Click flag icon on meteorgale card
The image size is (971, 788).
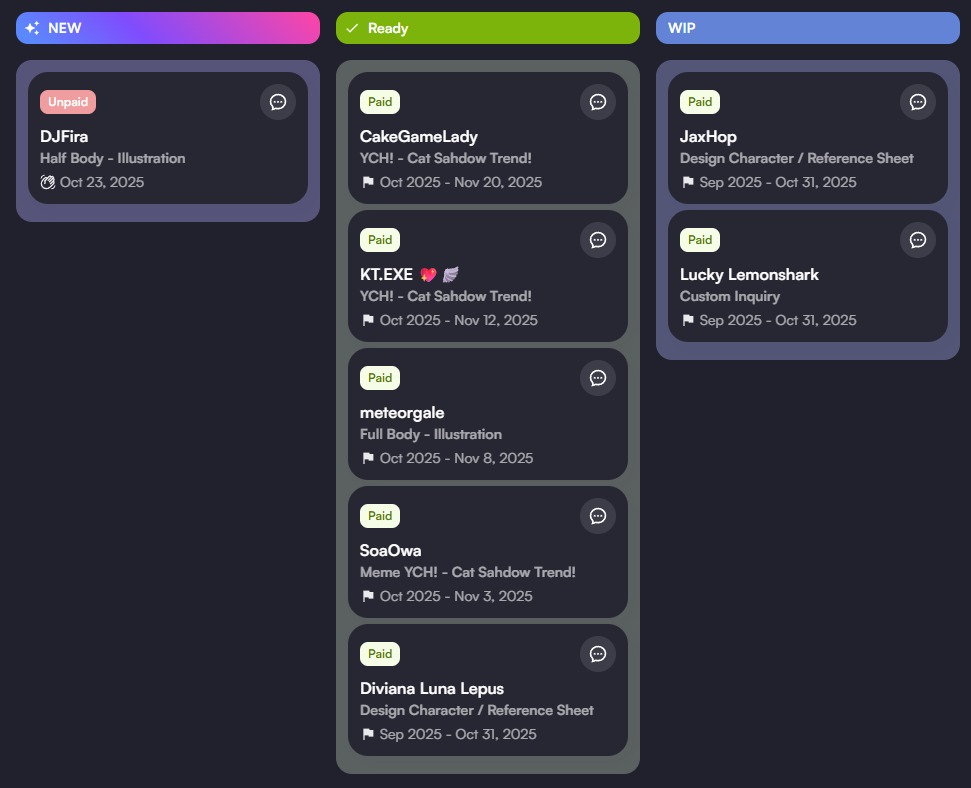click(368, 458)
